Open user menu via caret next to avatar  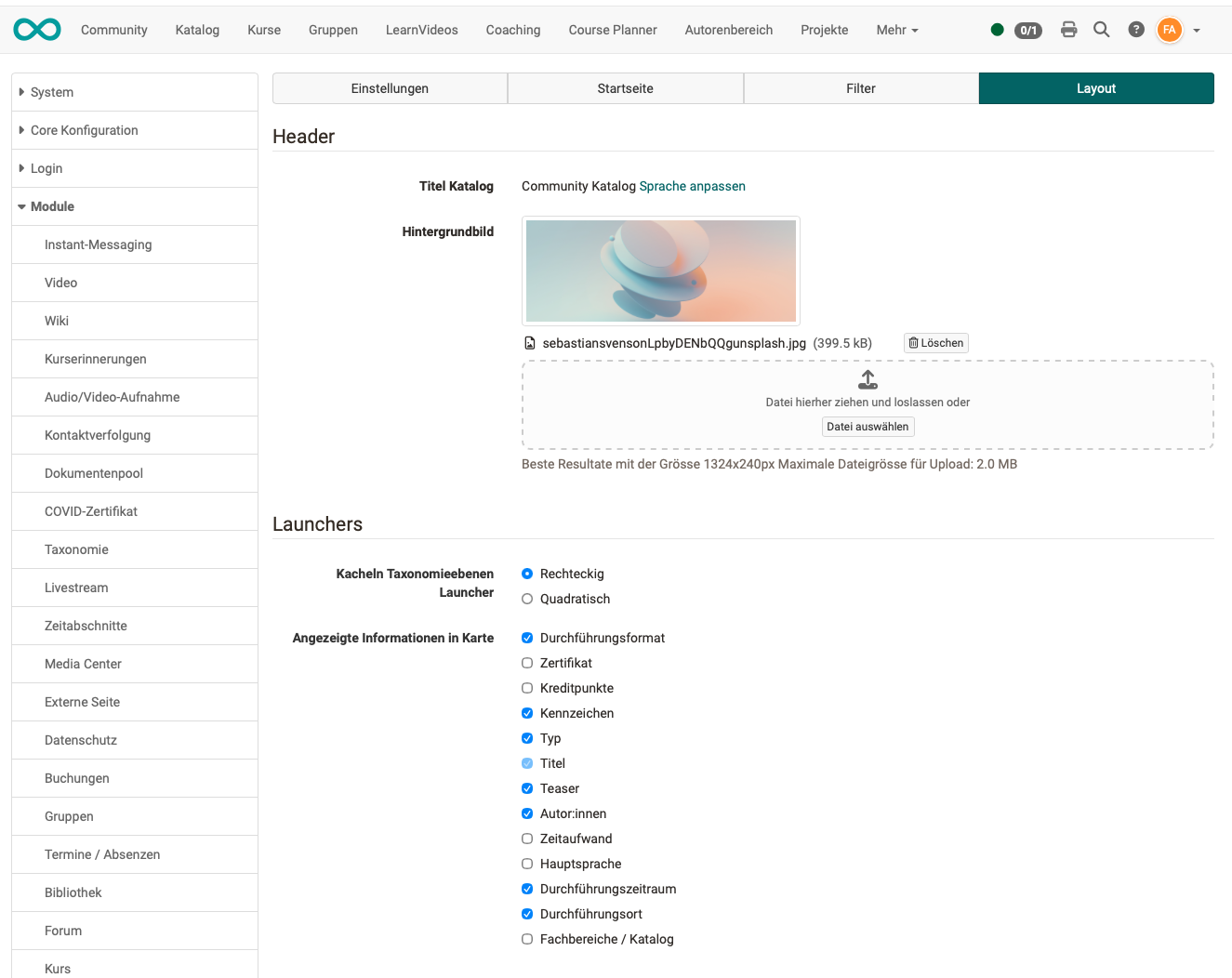pos(1196,29)
